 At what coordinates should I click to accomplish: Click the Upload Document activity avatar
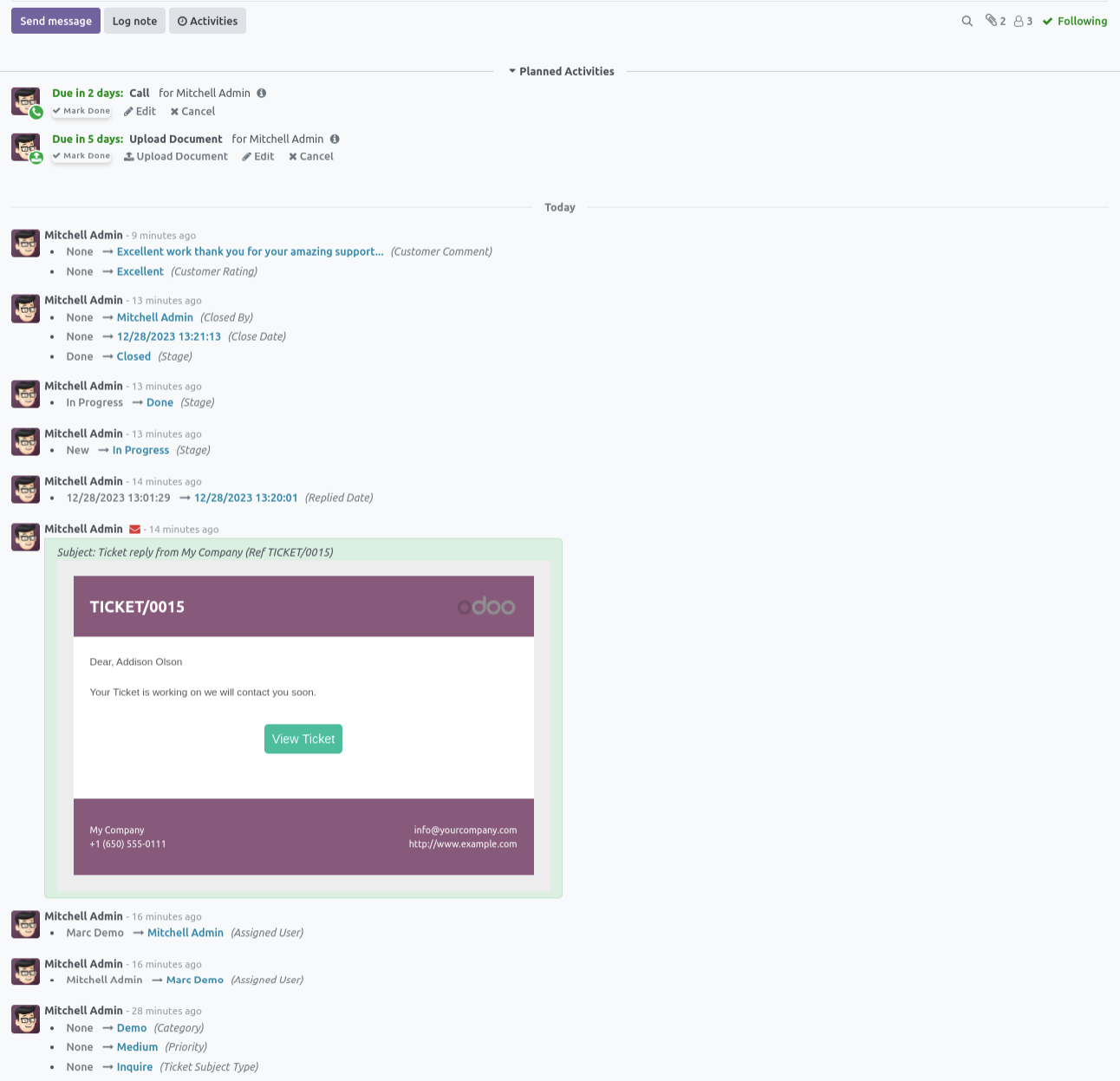26,147
